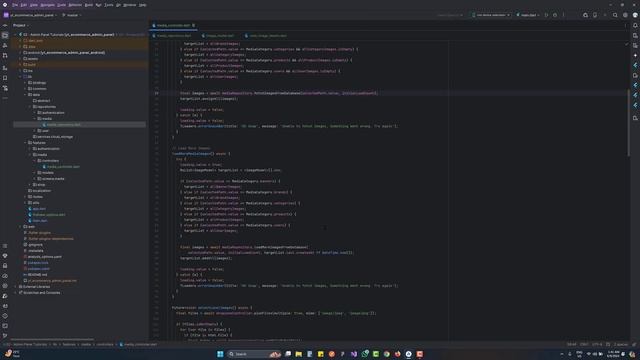
Task: Open Chrome from the taskbar
Action: click(x=387, y=354)
